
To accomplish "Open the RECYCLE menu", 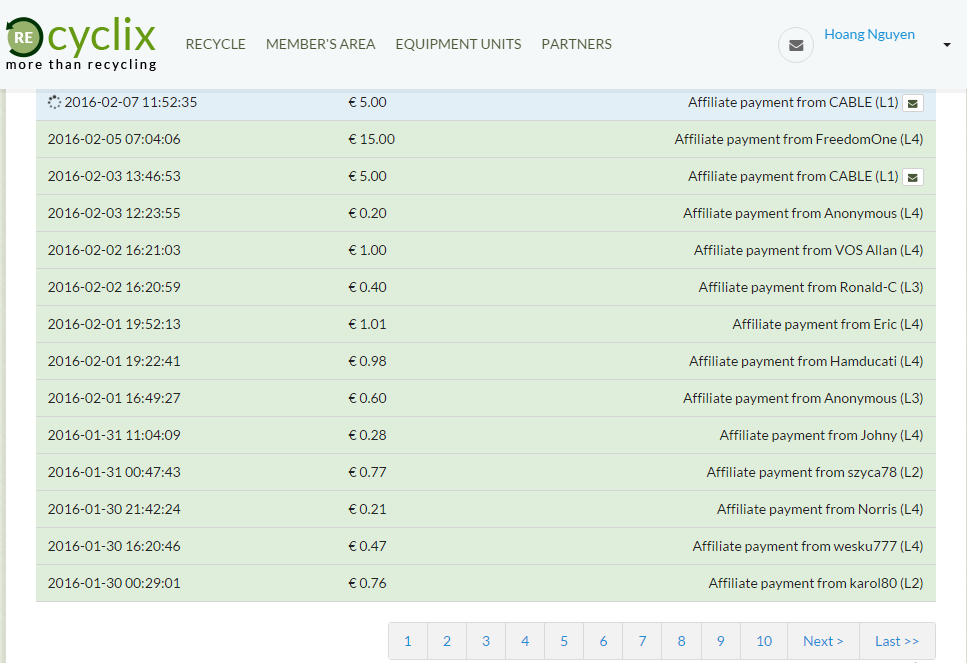I will point(215,44).
